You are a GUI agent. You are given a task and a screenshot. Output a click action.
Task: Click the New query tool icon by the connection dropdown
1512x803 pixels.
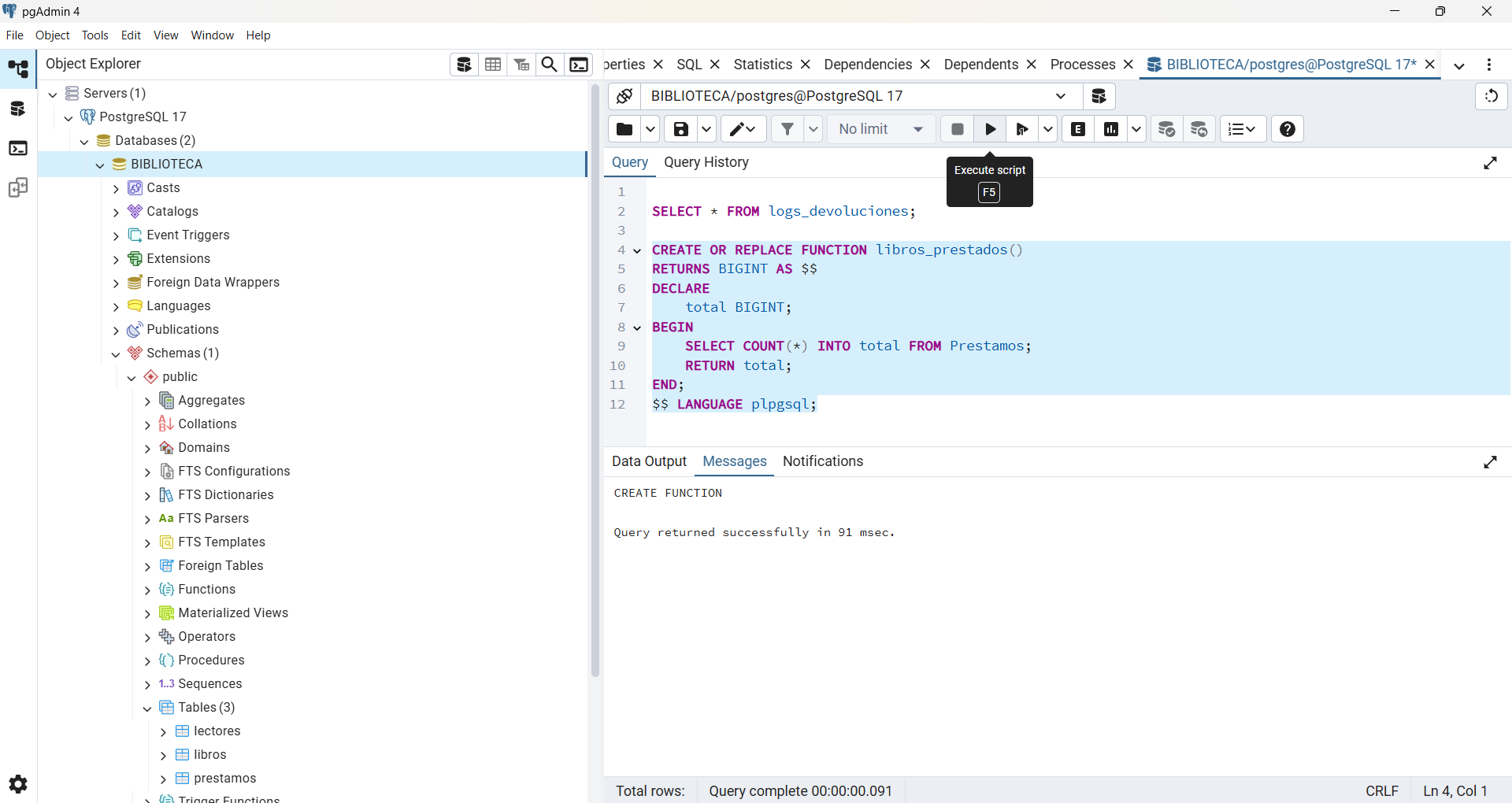pyautogui.click(x=1099, y=96)
